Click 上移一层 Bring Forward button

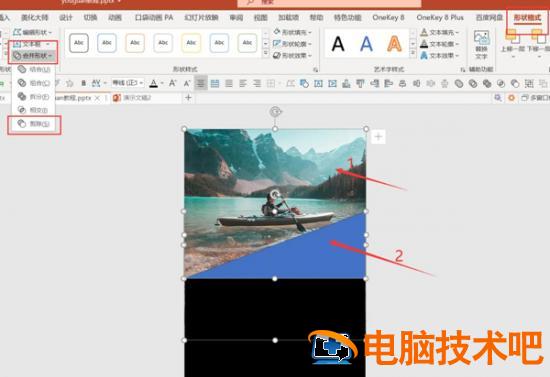point(512,44)
